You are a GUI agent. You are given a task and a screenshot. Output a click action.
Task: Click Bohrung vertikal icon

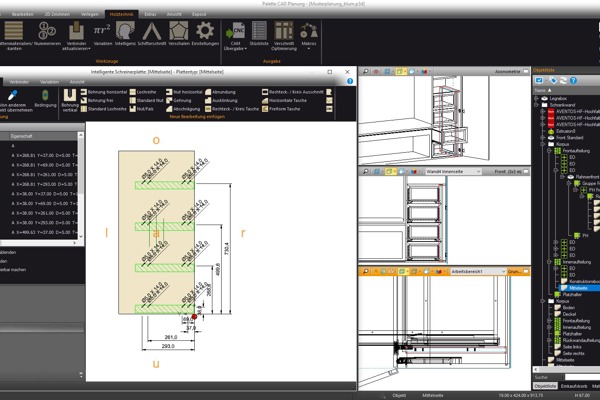point(69,99)
